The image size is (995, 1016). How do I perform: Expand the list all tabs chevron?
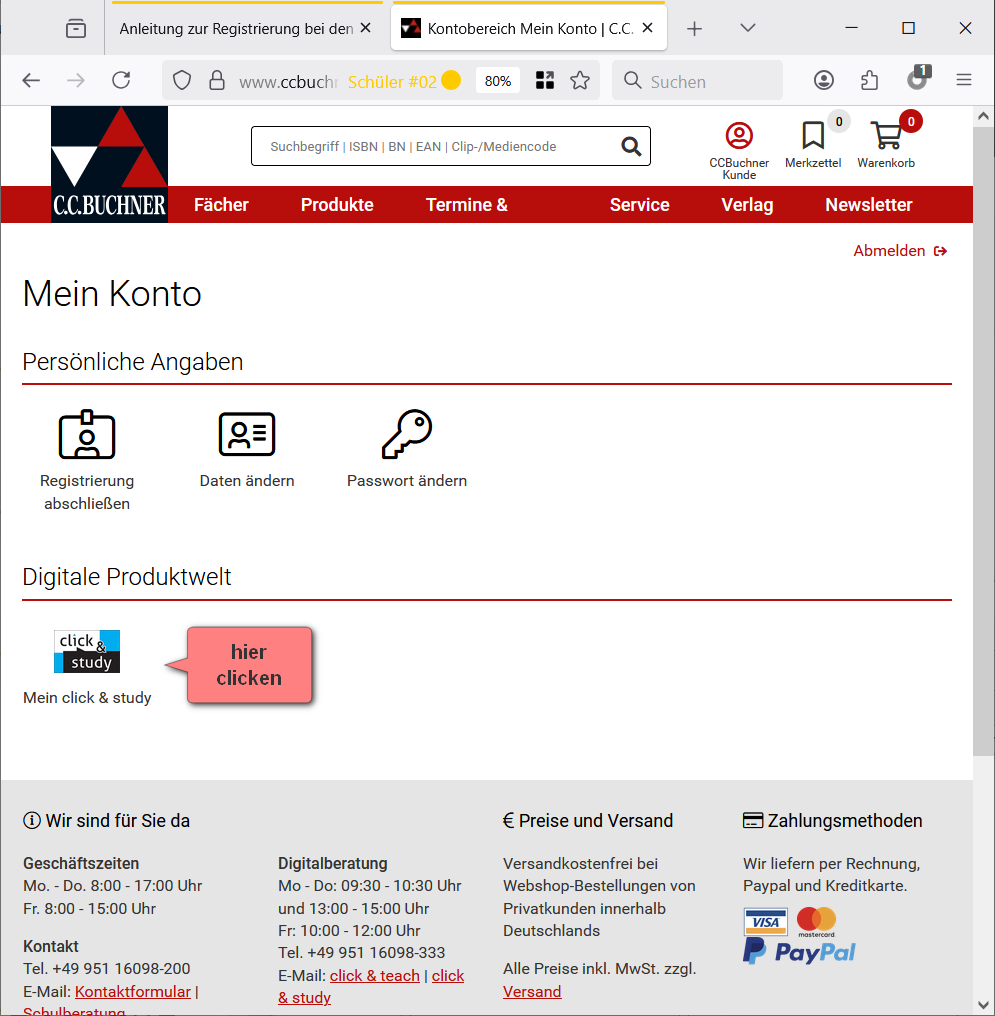tap(748, 28)
